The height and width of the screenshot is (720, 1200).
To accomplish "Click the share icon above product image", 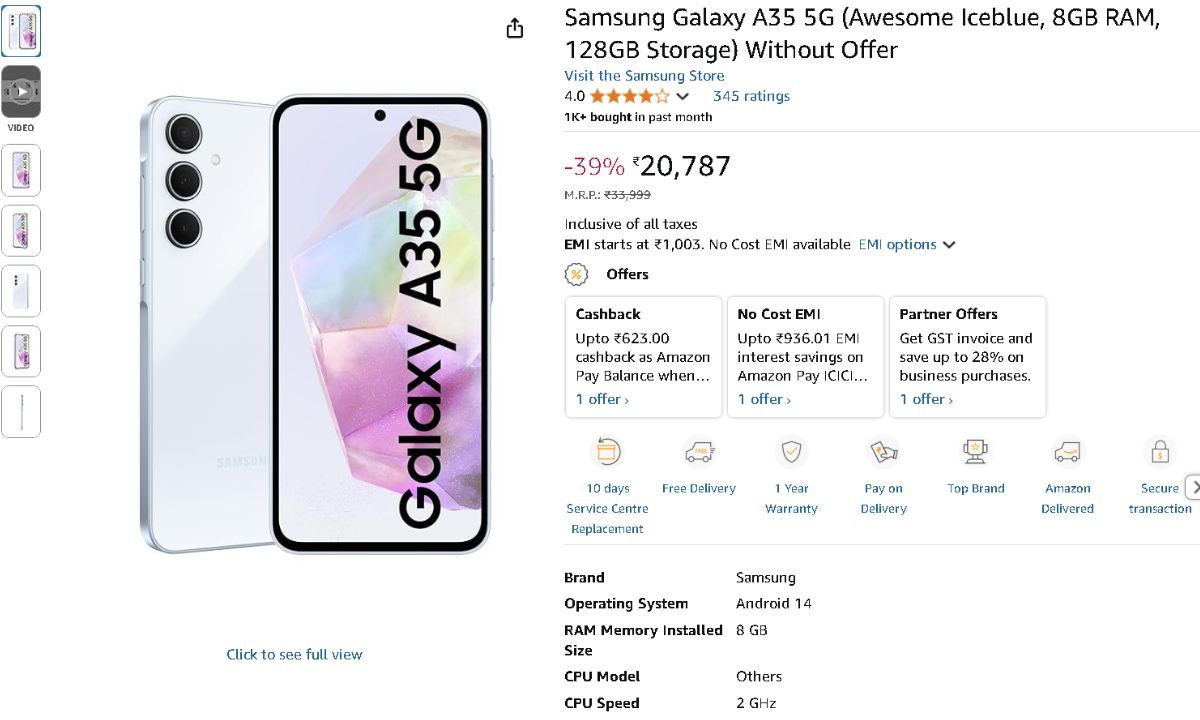I will (x=515, y=29).
